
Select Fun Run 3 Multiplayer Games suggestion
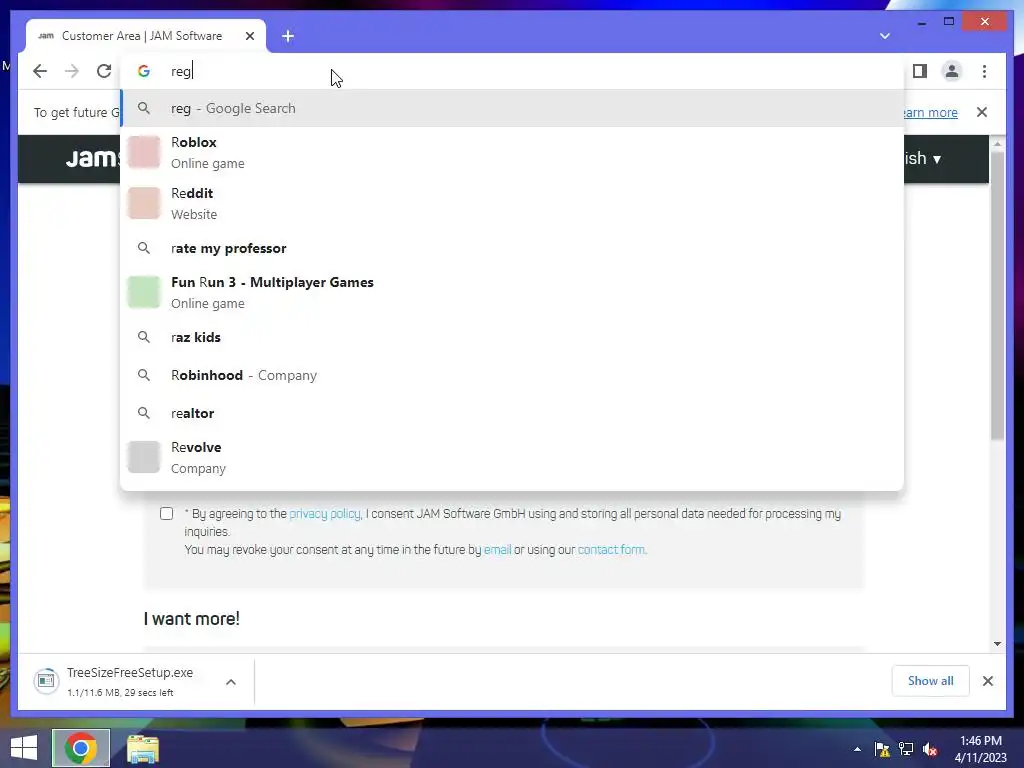click(x=513, y=293)
